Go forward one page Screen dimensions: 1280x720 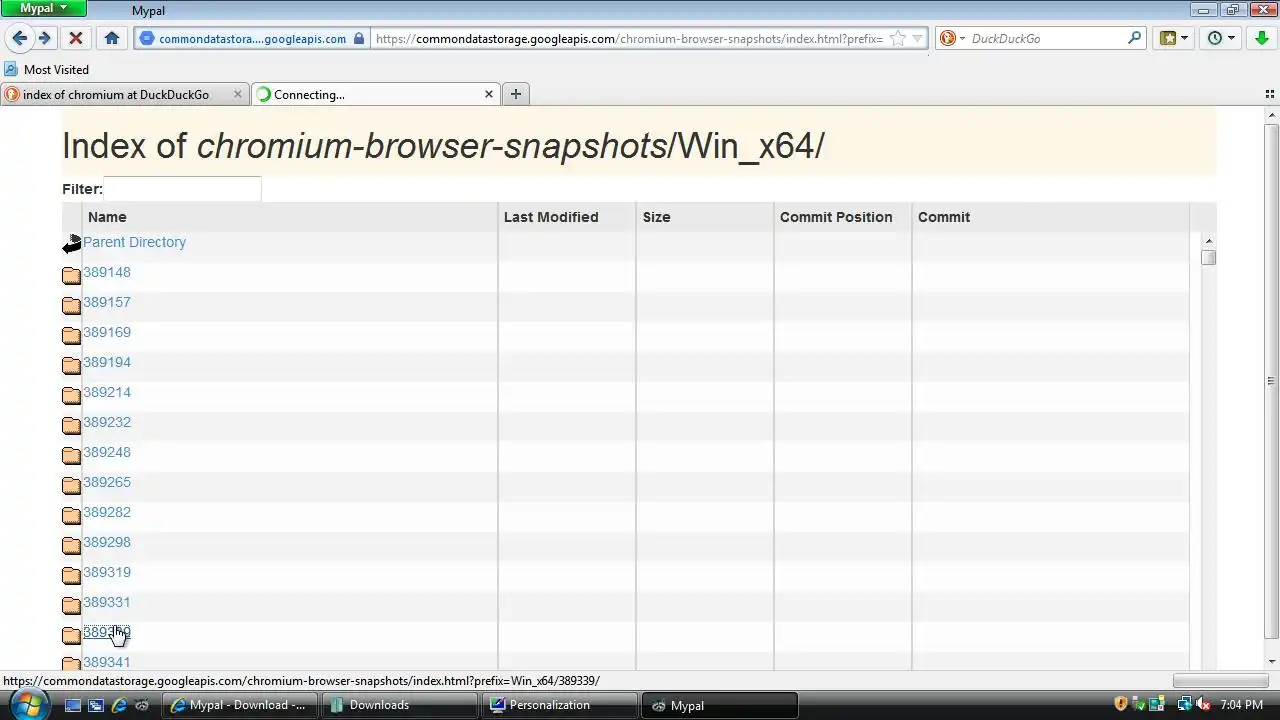45,38
